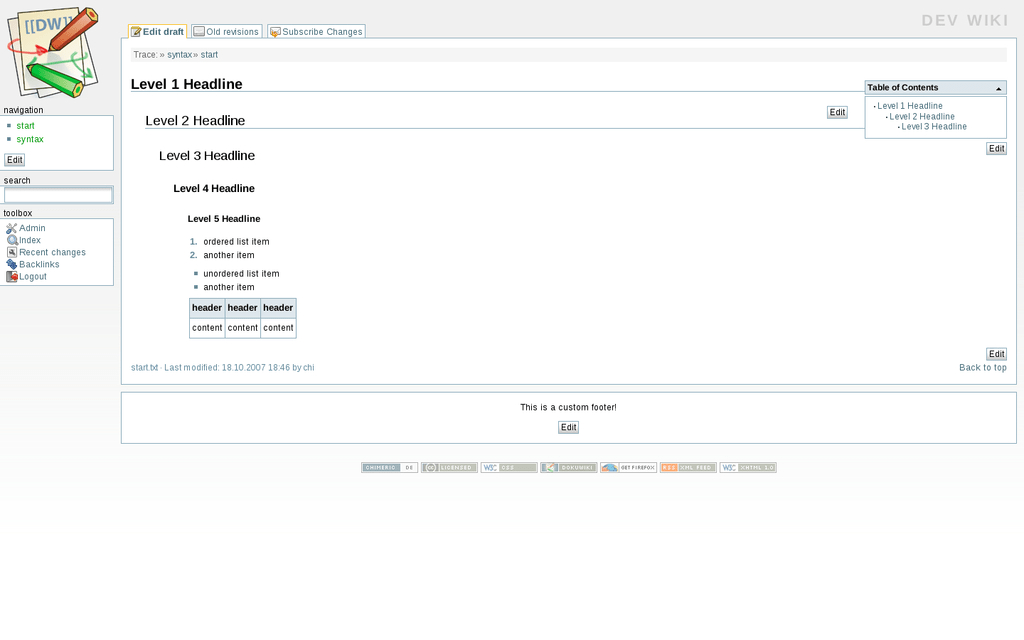
Task: Click the 'syntax' breadcrumb in Trace
Action: point(180,55)
